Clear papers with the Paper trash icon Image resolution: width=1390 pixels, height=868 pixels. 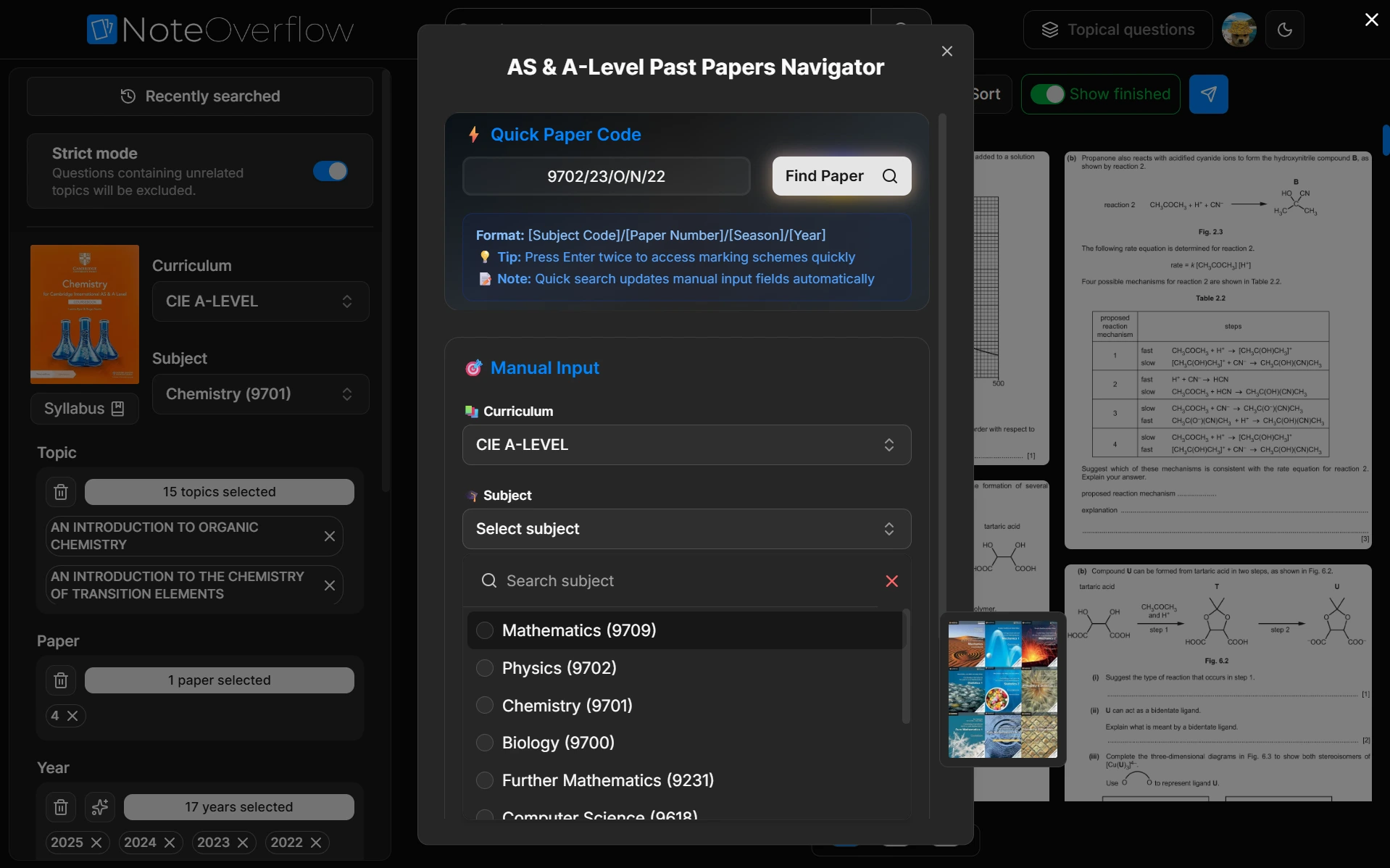(61, 680)
